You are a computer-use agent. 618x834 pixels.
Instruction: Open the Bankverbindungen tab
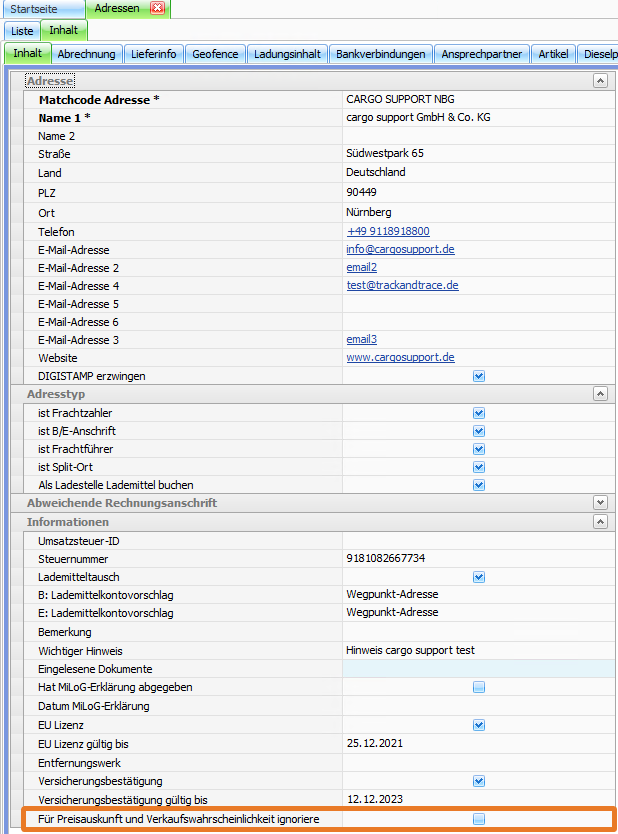(x=380, y=54)
